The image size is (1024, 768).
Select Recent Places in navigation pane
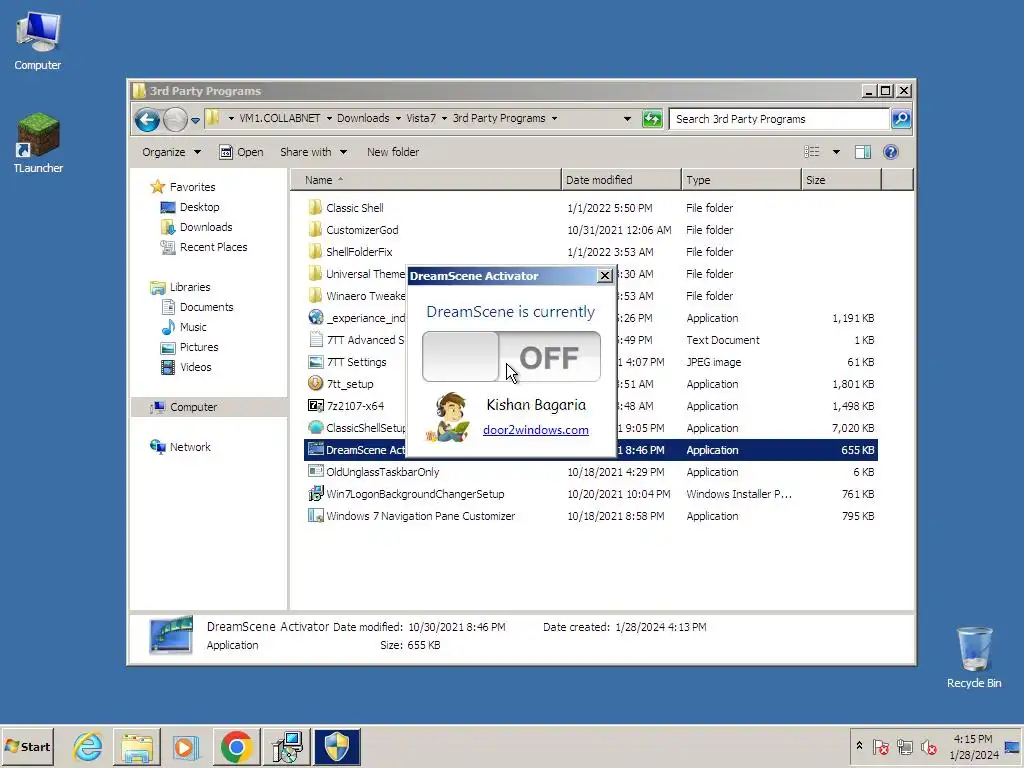point(213,248)
